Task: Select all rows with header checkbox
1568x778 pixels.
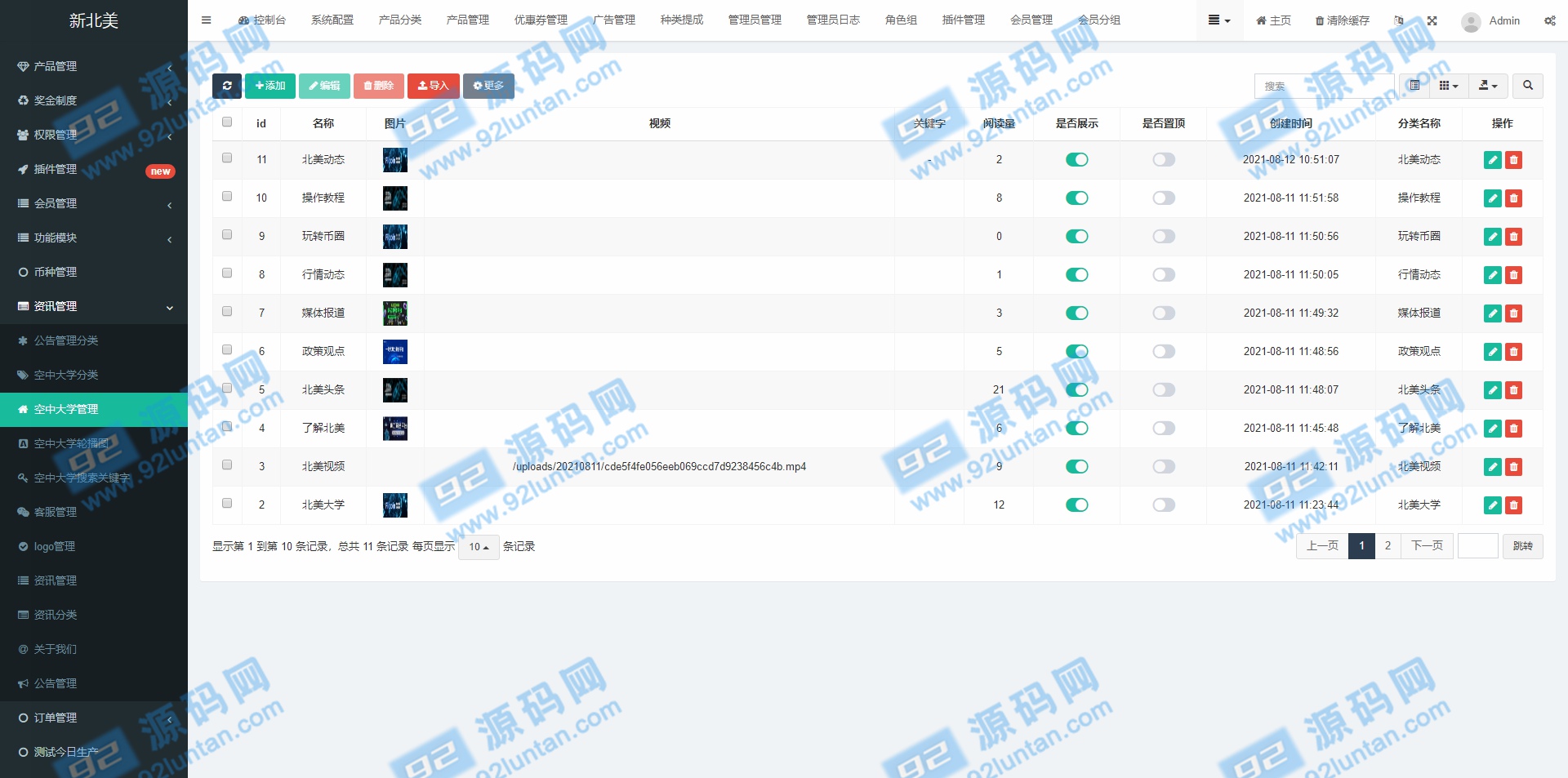Action: coord(227,122)
